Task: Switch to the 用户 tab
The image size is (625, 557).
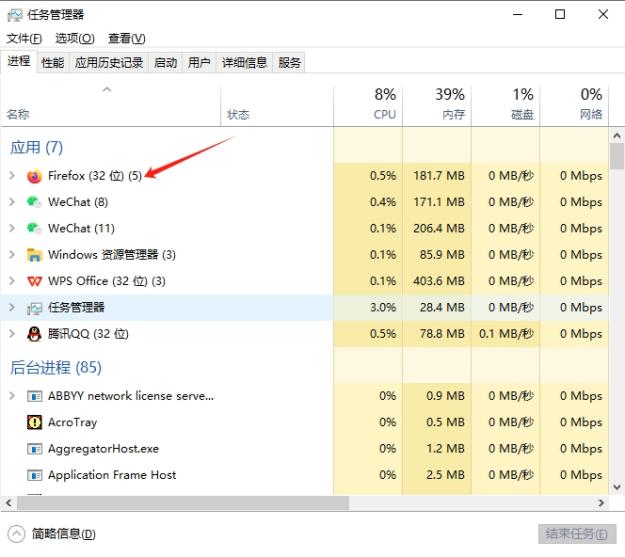Action: [199, 63]
